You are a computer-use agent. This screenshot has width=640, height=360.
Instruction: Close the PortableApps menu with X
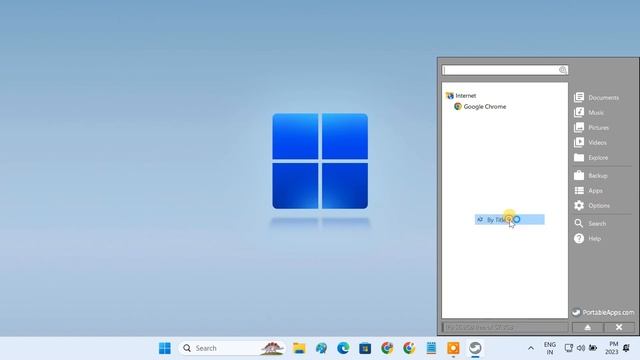(x=619, y=327)
